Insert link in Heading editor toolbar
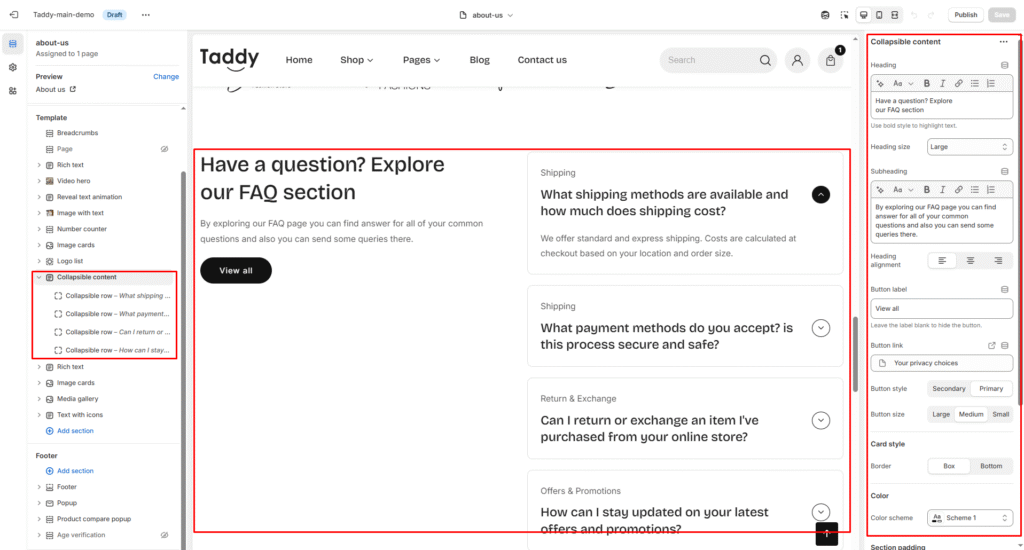Screen dimensions: 1024x550 [x=959, y=83]
